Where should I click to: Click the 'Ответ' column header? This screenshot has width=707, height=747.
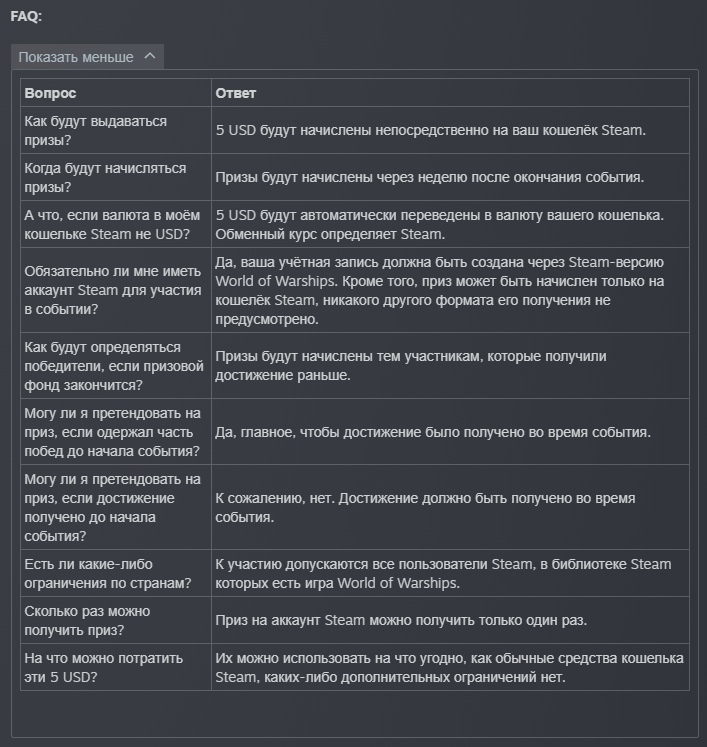coord(235,93)
